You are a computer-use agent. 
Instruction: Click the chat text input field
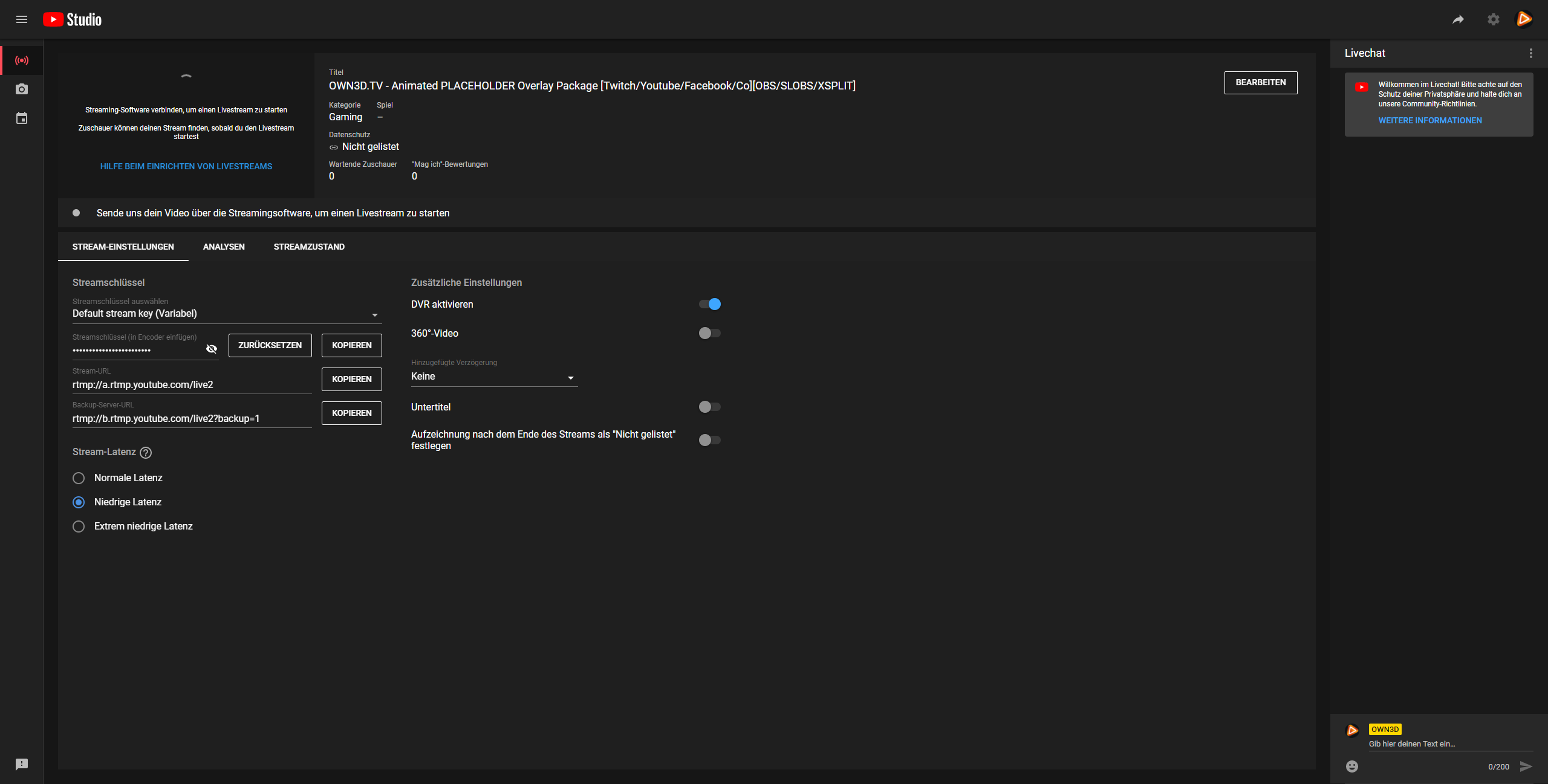click(1449, 744)
